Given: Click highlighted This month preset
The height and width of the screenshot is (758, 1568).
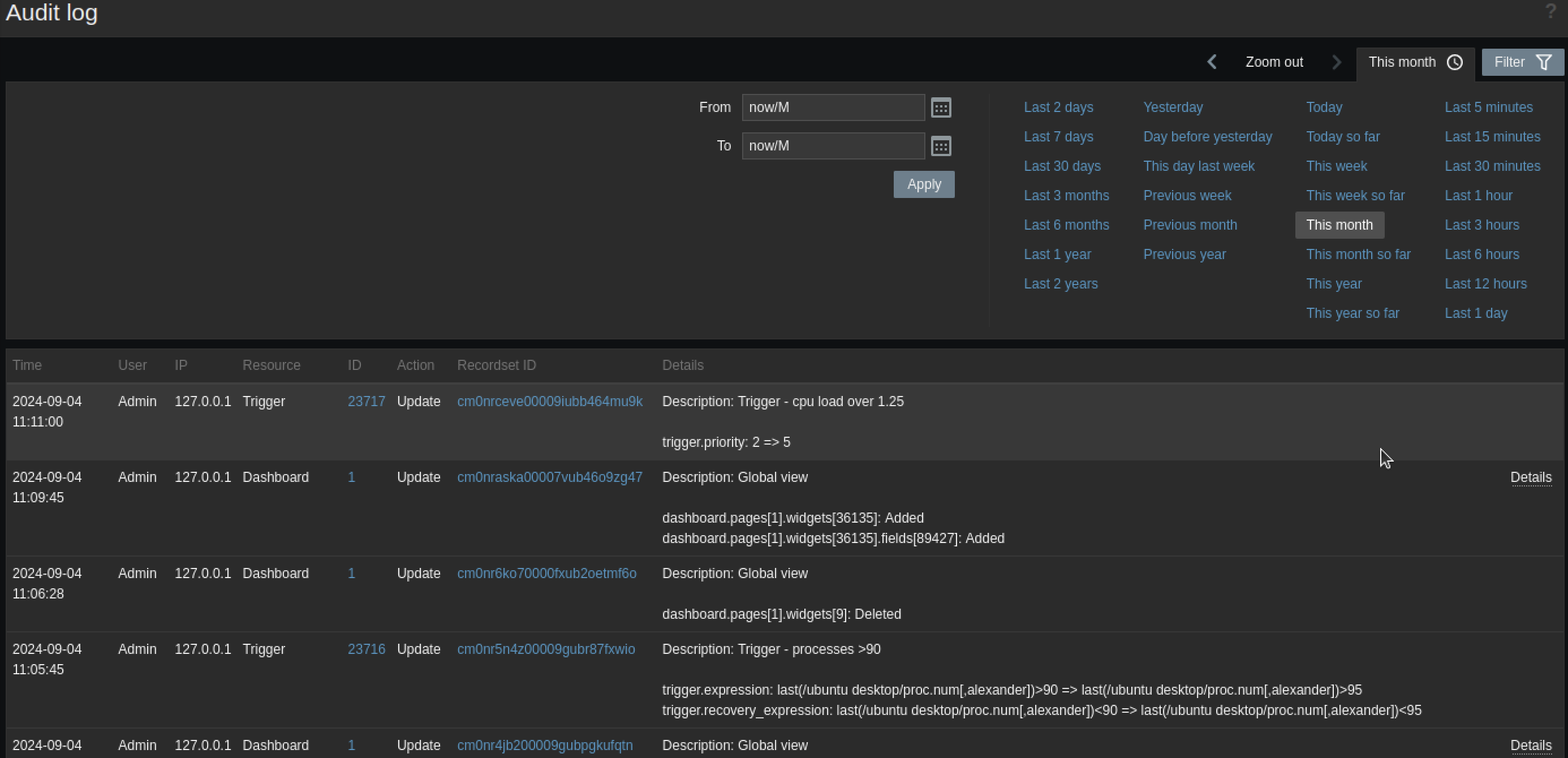Looking at the screenshot, I should pyautogui.click(x=1339, y=225).
